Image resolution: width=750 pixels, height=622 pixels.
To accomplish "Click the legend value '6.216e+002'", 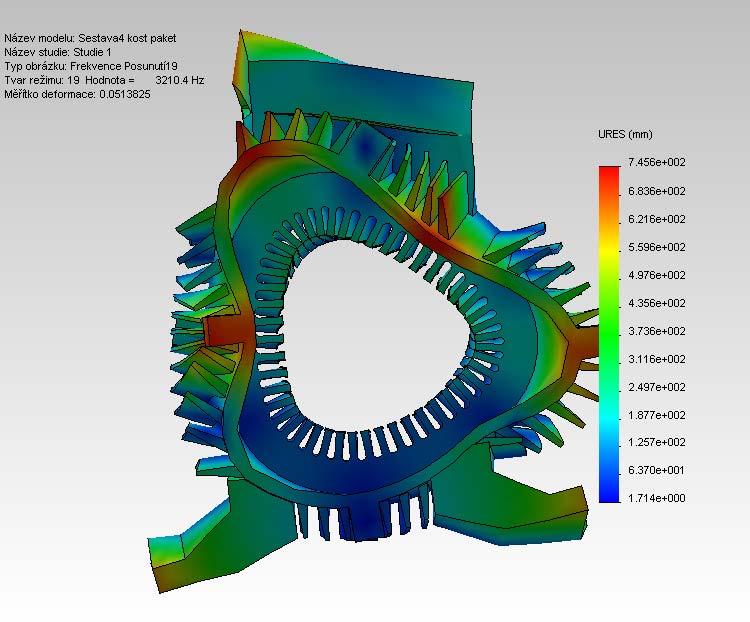I will coord(657,219).
